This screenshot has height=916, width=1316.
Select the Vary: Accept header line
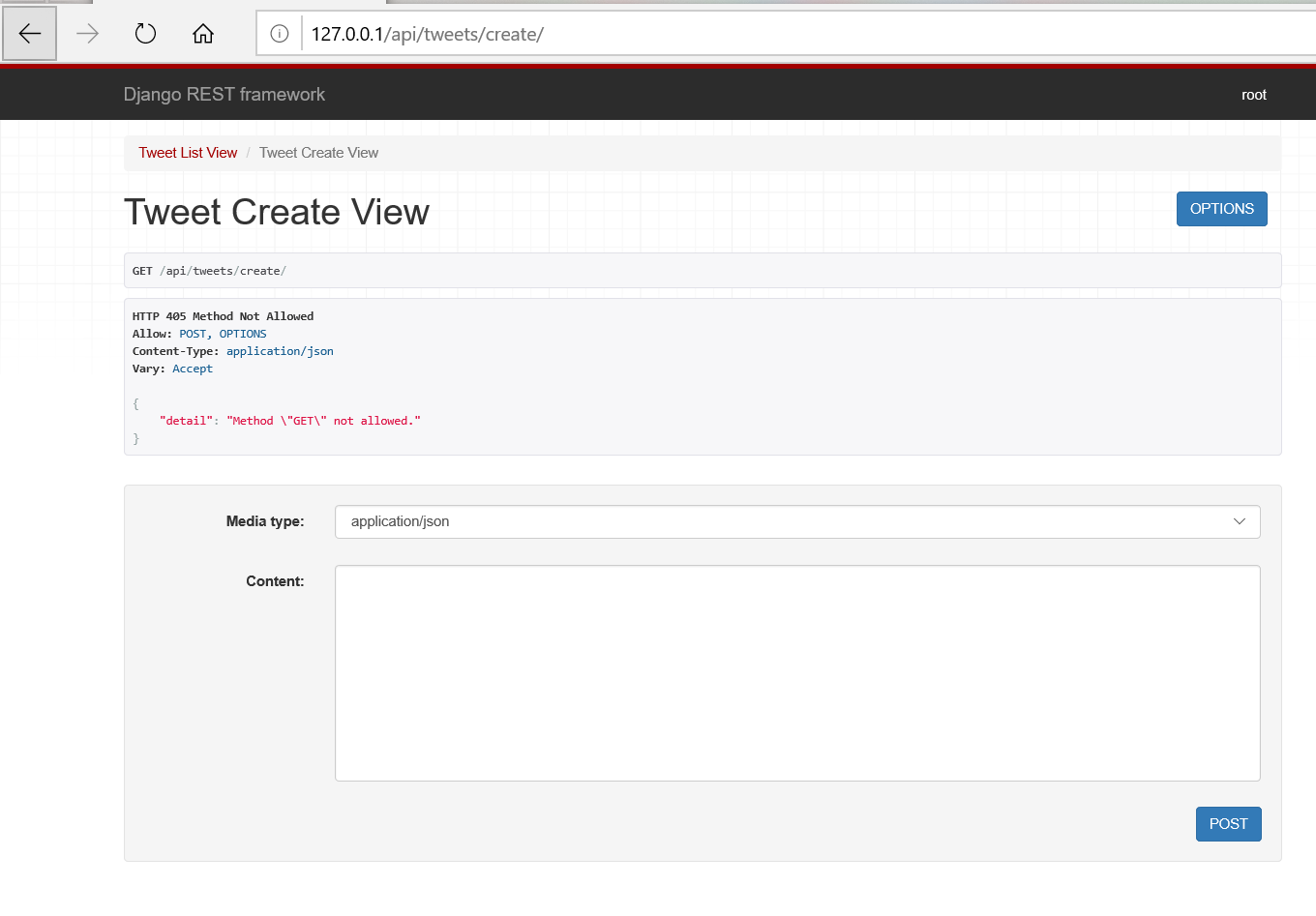(172, 369)
